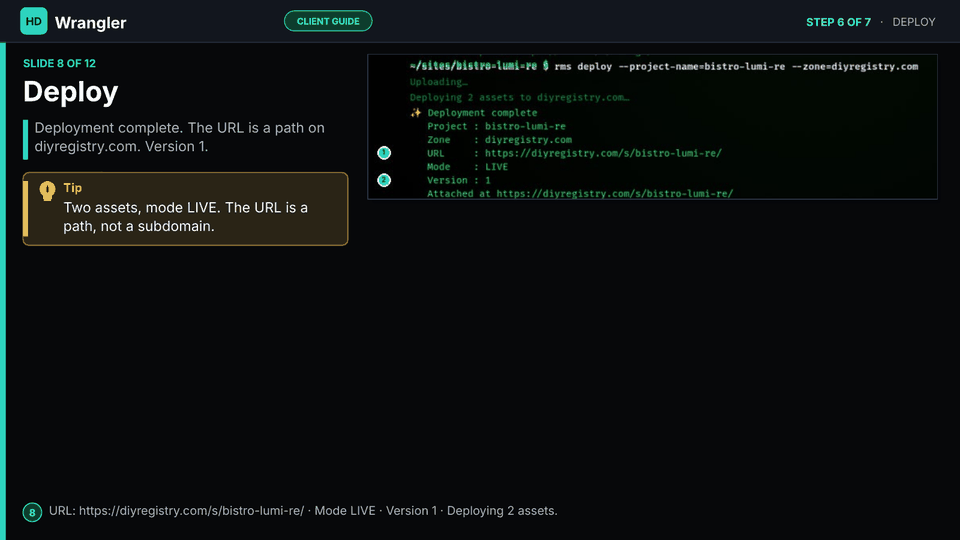The image size is (960, 540).
Task: Click the yellow Tip label
Action: click(x=73, y=188)
